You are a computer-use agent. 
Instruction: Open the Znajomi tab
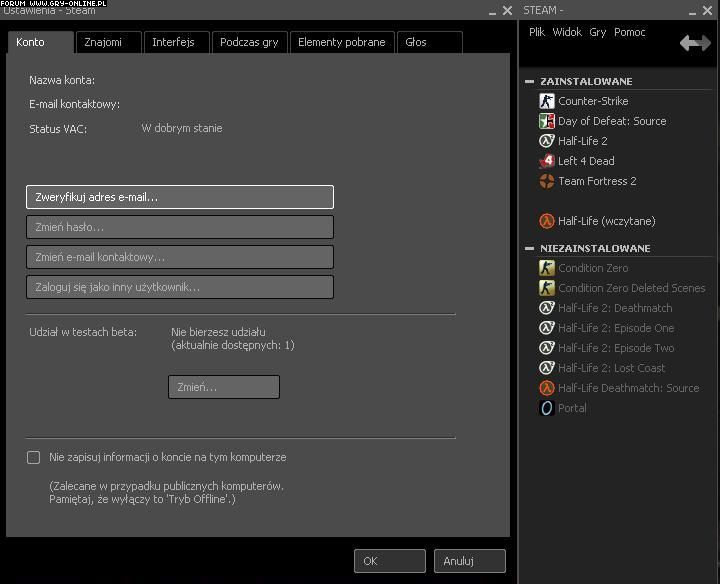point(109,42)
